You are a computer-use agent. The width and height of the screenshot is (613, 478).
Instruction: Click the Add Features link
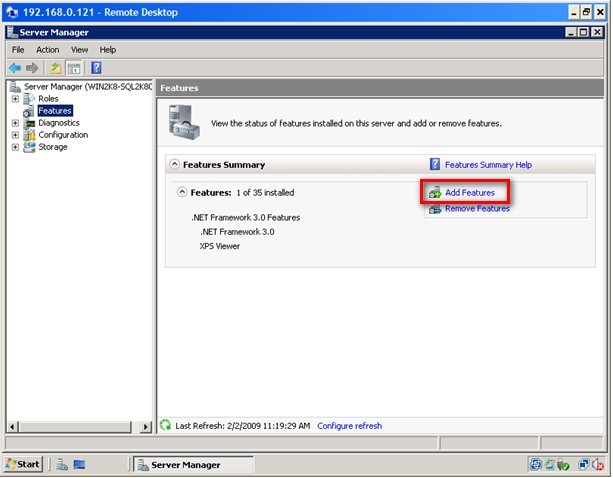coord(470,193)
